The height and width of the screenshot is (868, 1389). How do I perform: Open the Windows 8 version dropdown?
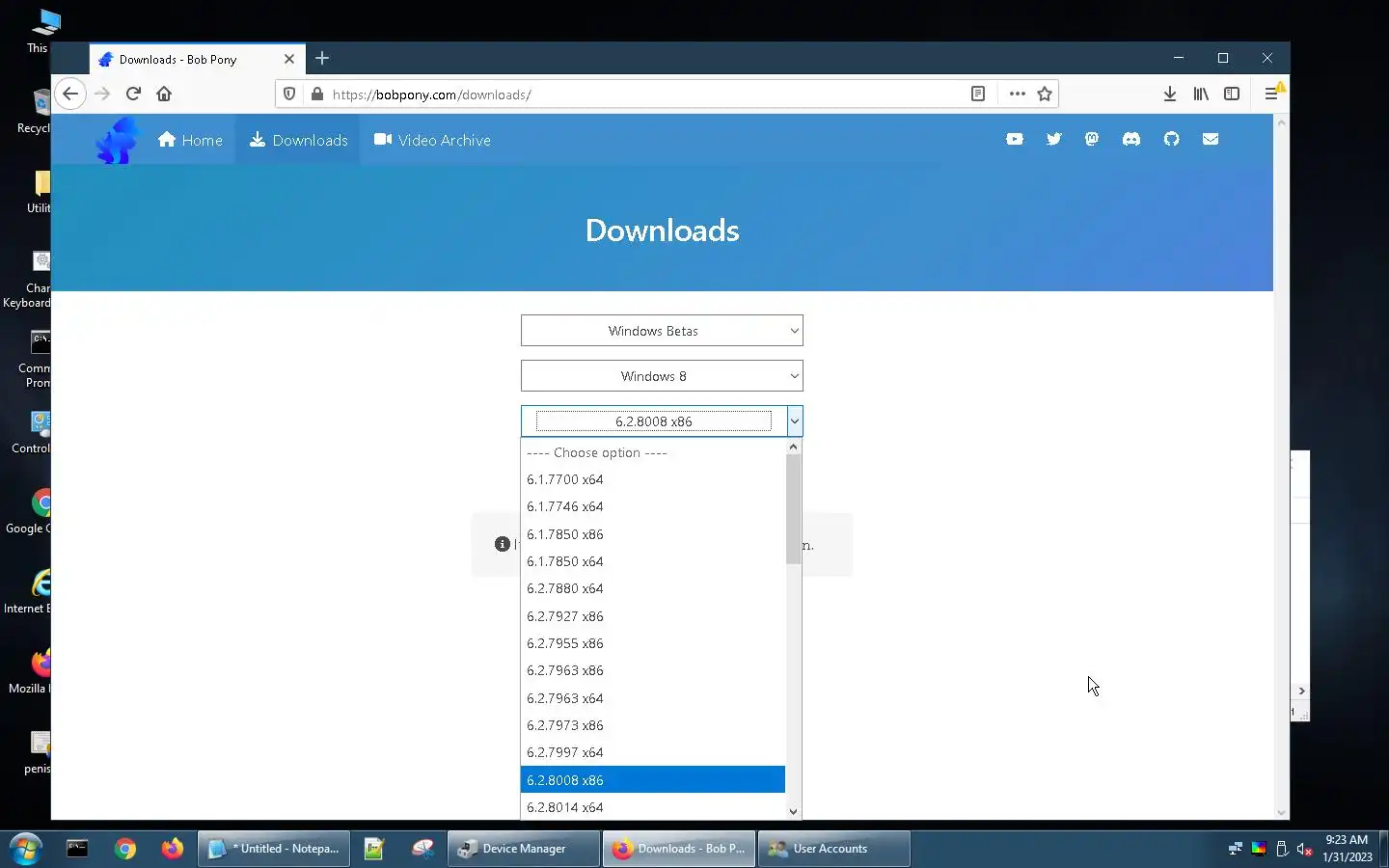click(662, 376)
